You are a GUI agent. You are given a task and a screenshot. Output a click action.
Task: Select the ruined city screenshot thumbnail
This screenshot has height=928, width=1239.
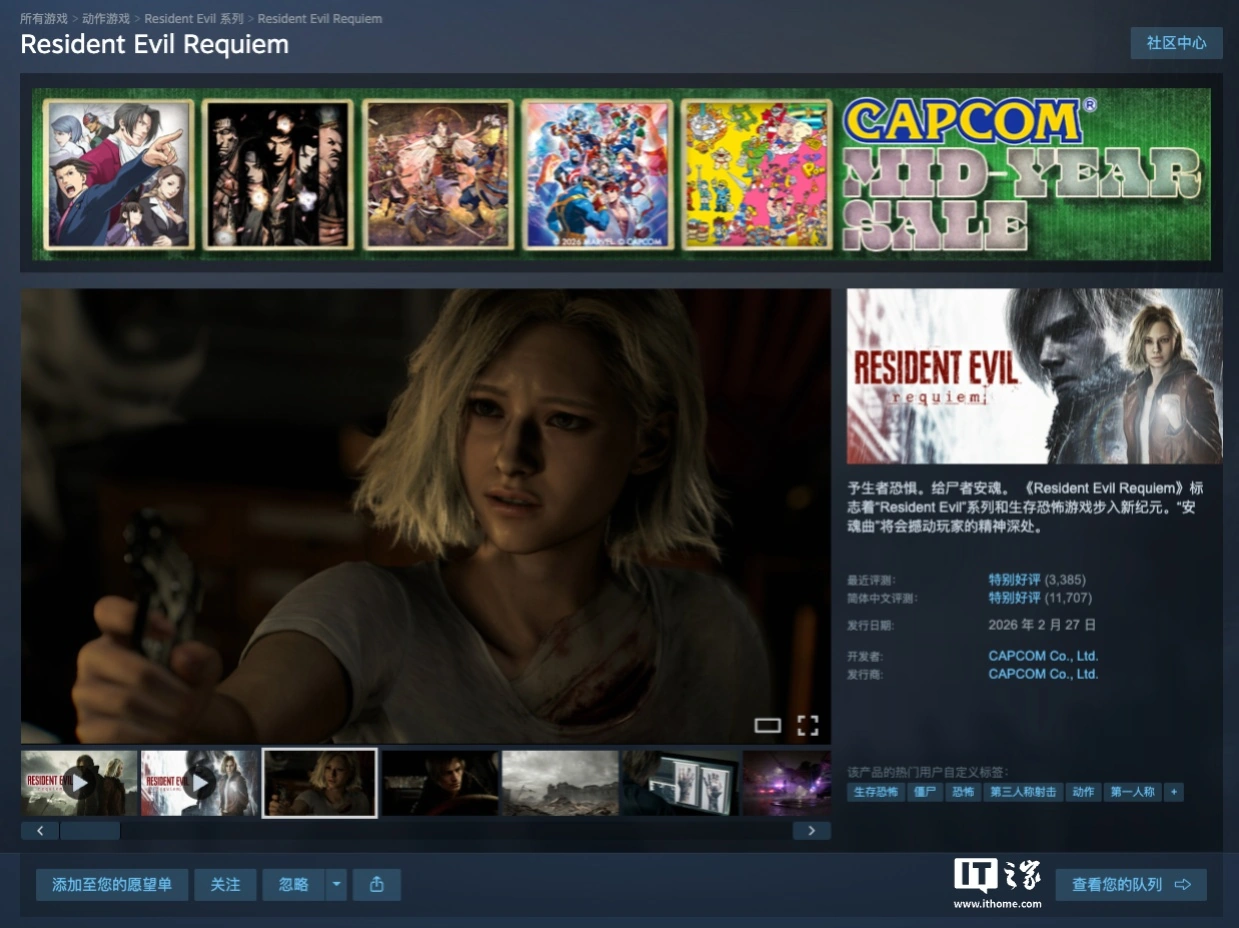pos(560,783)
